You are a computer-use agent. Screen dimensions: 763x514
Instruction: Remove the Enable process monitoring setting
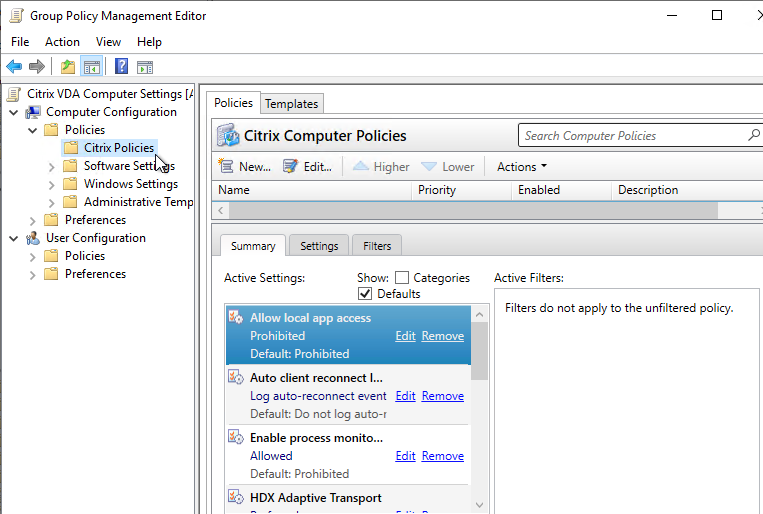443,456
